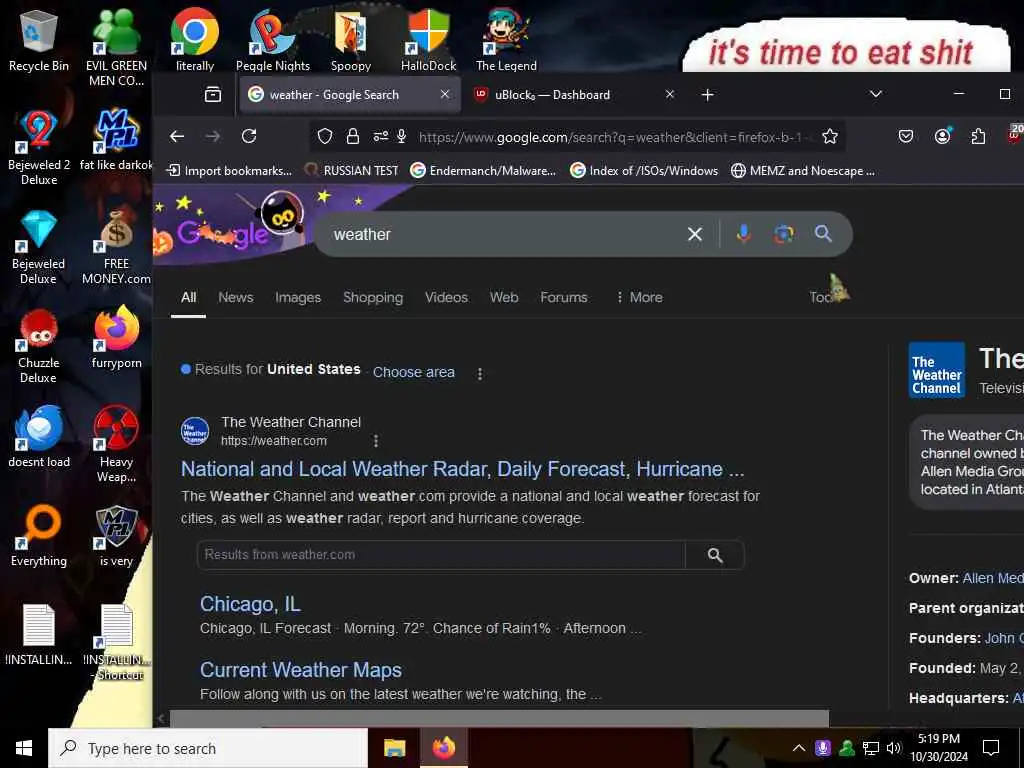
Task: Switch to the uBlock Dashboard tab
Action: [x=575, y=95]
